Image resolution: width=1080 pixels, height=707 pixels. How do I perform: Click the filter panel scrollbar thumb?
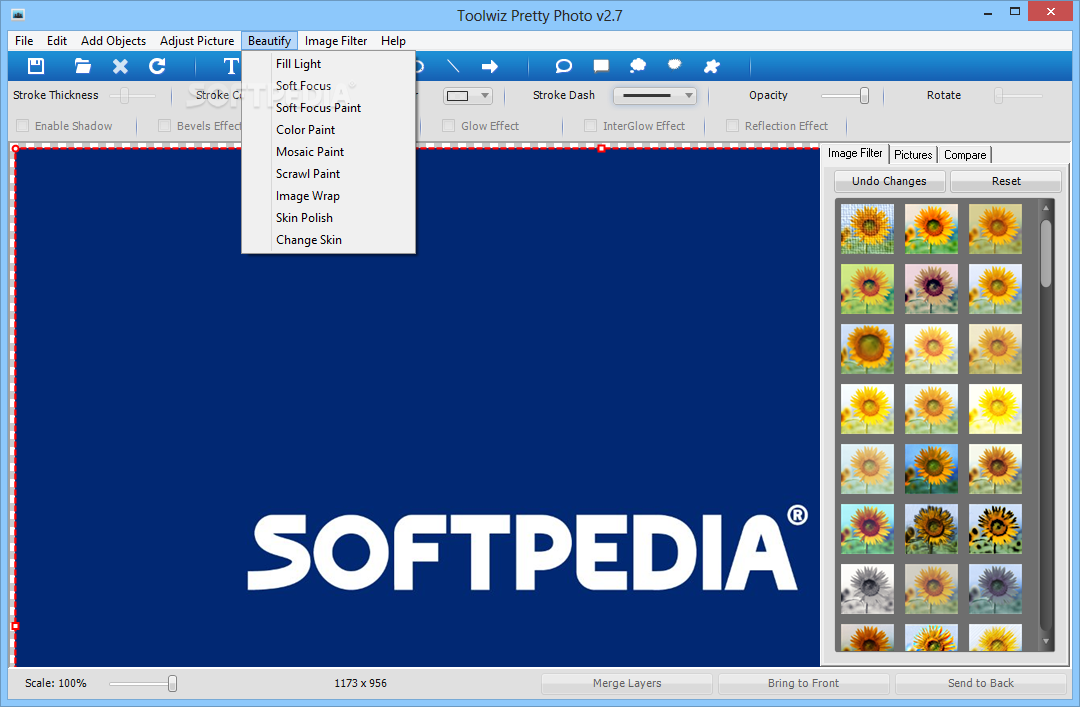[1046, 253]
